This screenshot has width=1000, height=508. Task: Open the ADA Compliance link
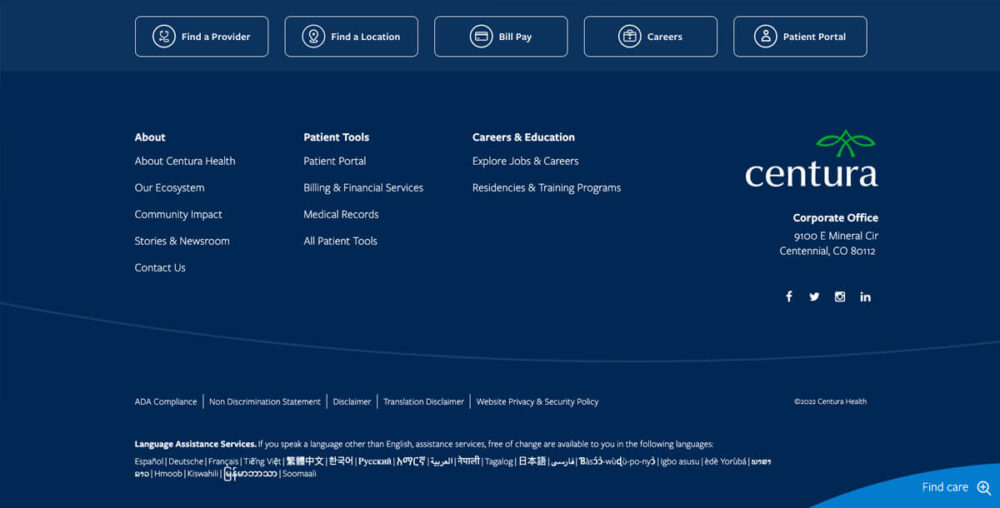click(x=166, y=402)
